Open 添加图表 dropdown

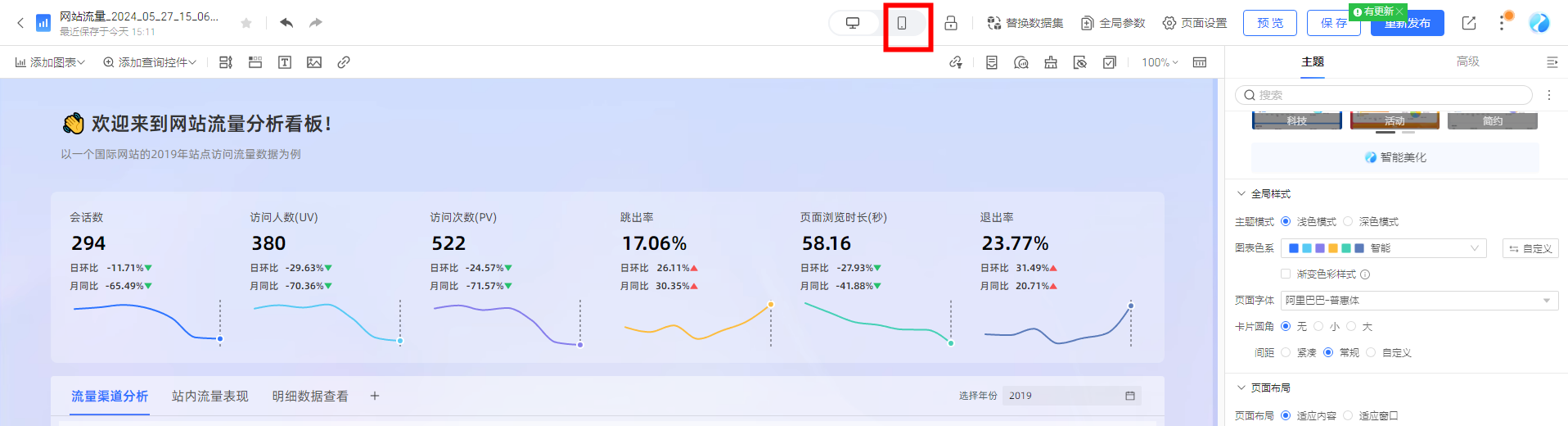[50, 62]
